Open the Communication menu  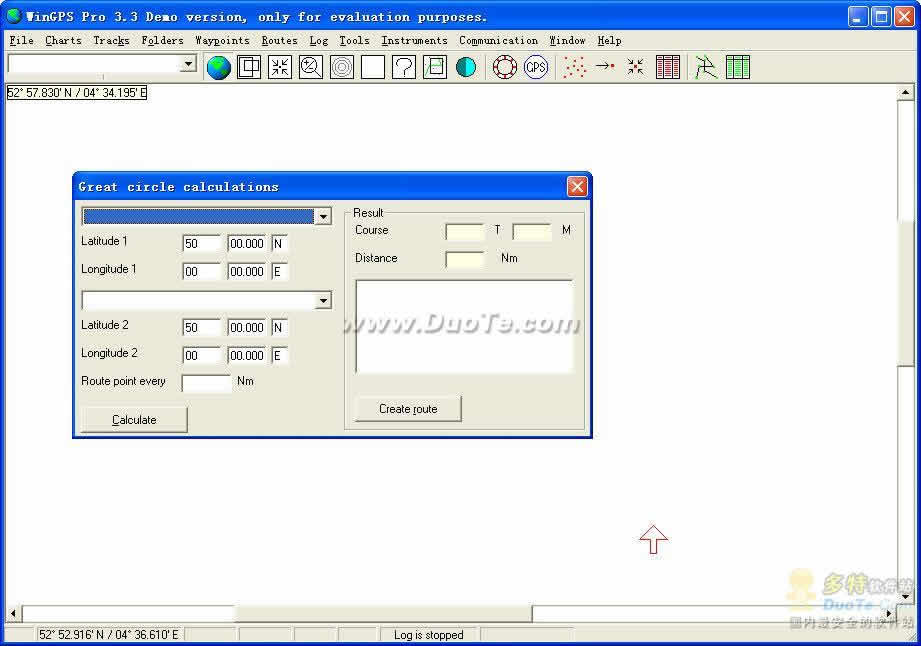(x=498, y=41)
